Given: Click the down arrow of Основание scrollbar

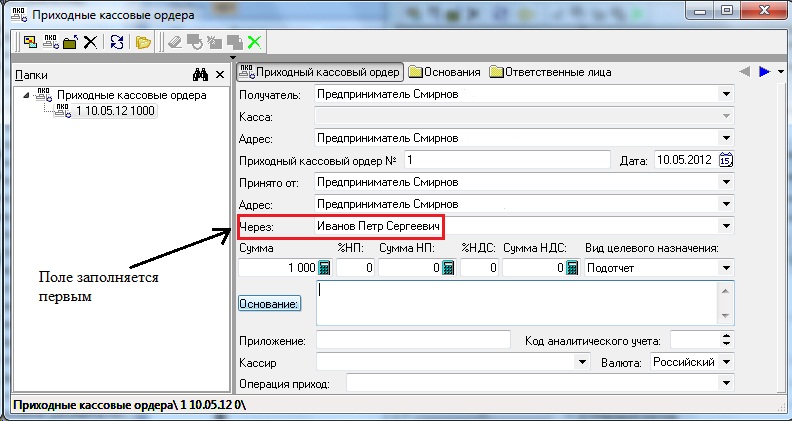Looking at the screenshot, I should (725, 316).
